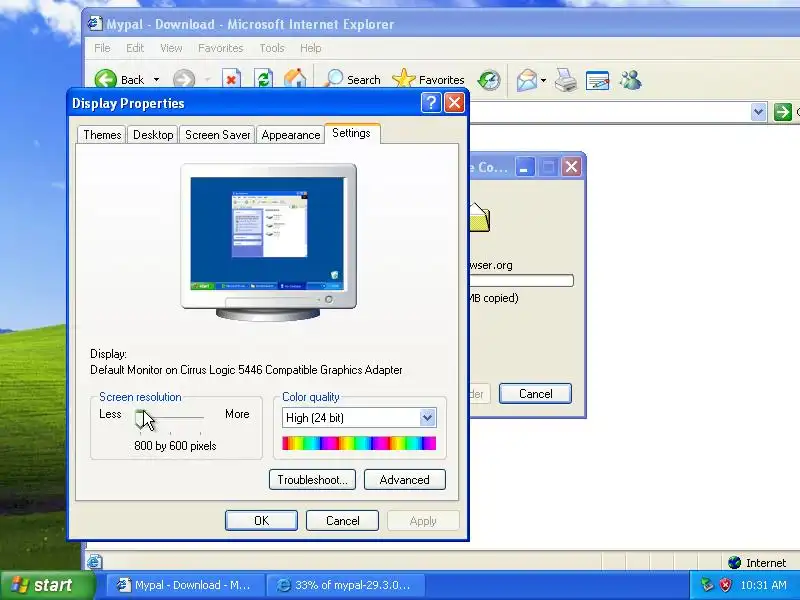Open the History clock icon

[x=489, y=80]
